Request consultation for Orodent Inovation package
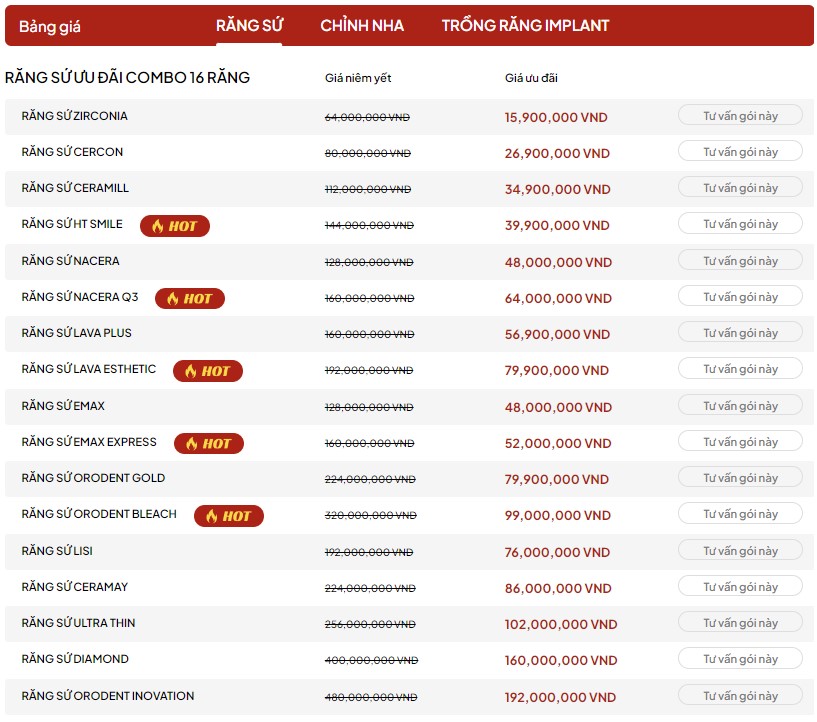 point(740,696)
